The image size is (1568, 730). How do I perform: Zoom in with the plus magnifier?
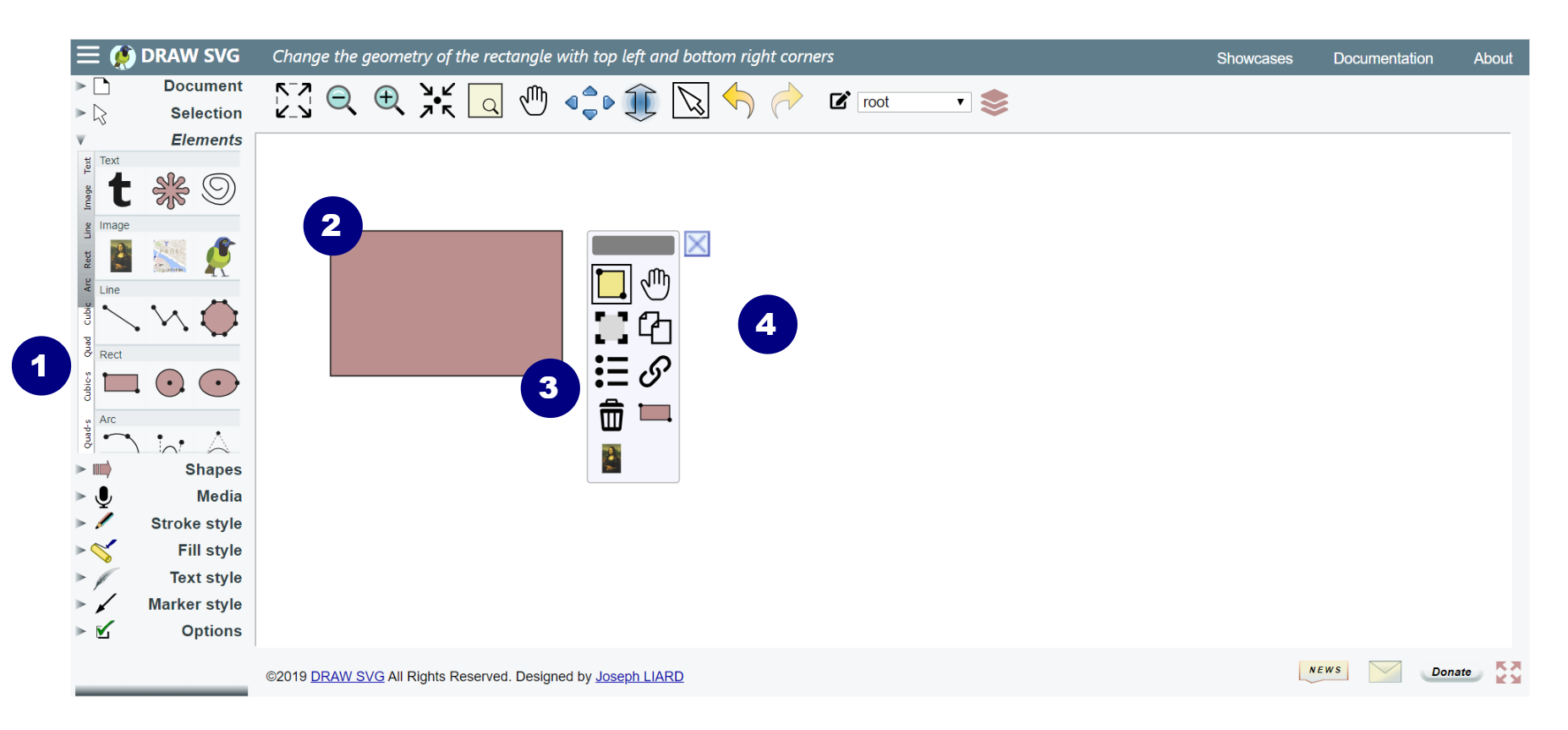click(389, 101)
